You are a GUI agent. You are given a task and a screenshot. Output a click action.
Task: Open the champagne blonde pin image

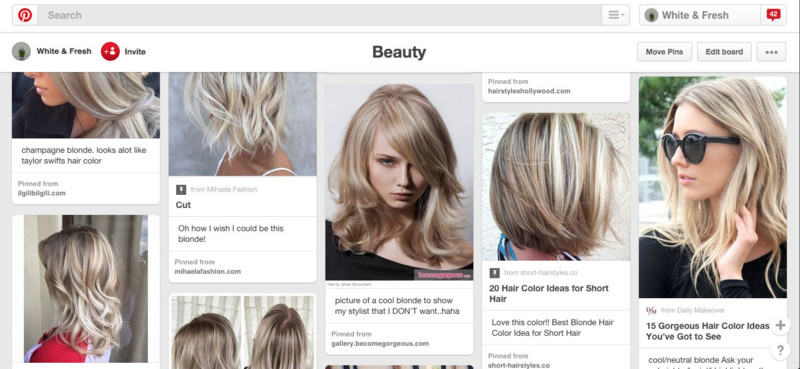coord(86,105)
